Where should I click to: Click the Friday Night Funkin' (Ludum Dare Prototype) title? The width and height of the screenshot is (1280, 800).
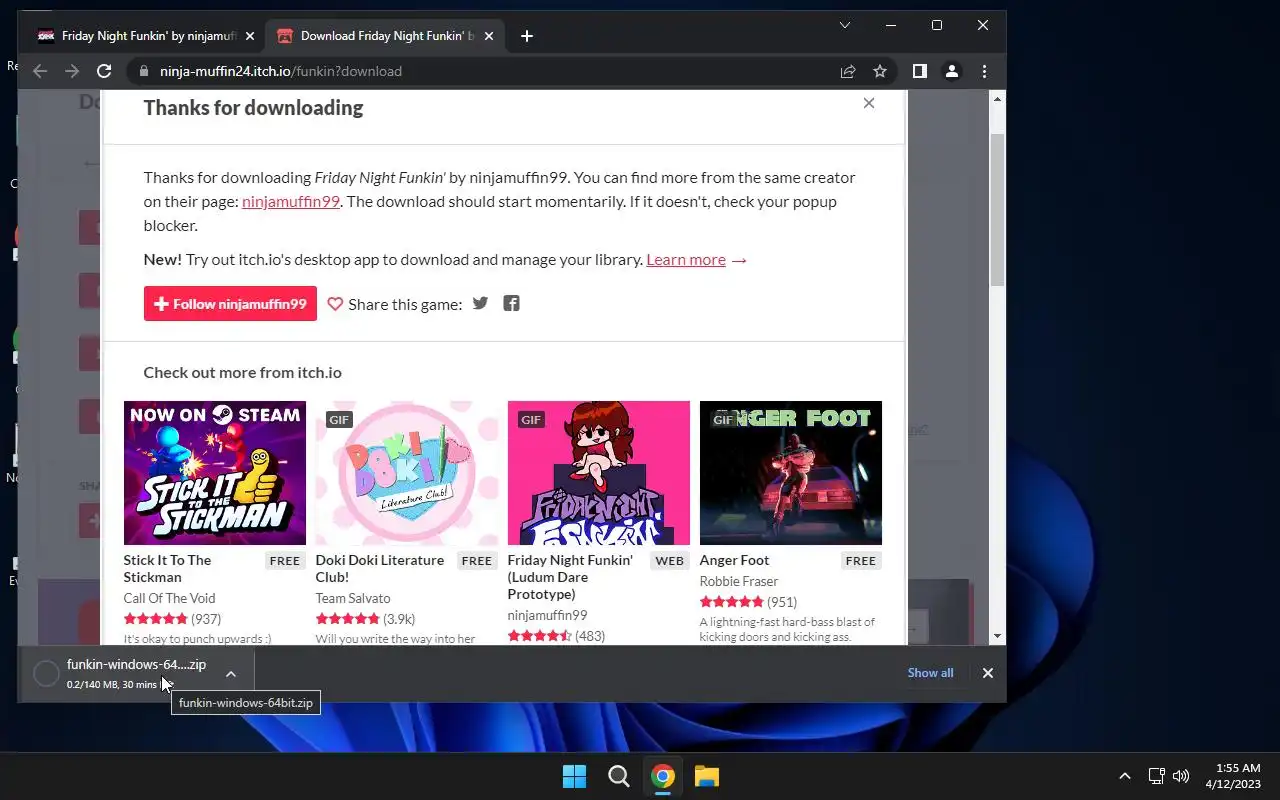[570, 577]
